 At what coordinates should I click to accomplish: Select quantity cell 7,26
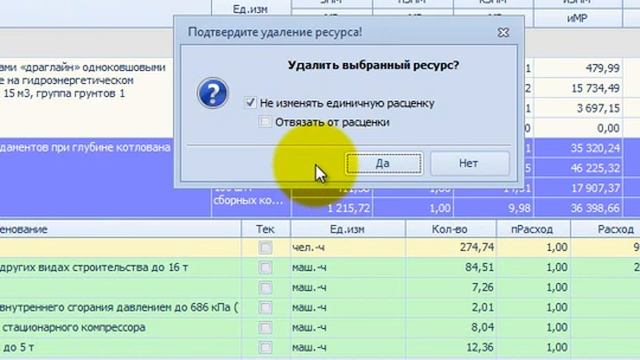coord(451,287)
